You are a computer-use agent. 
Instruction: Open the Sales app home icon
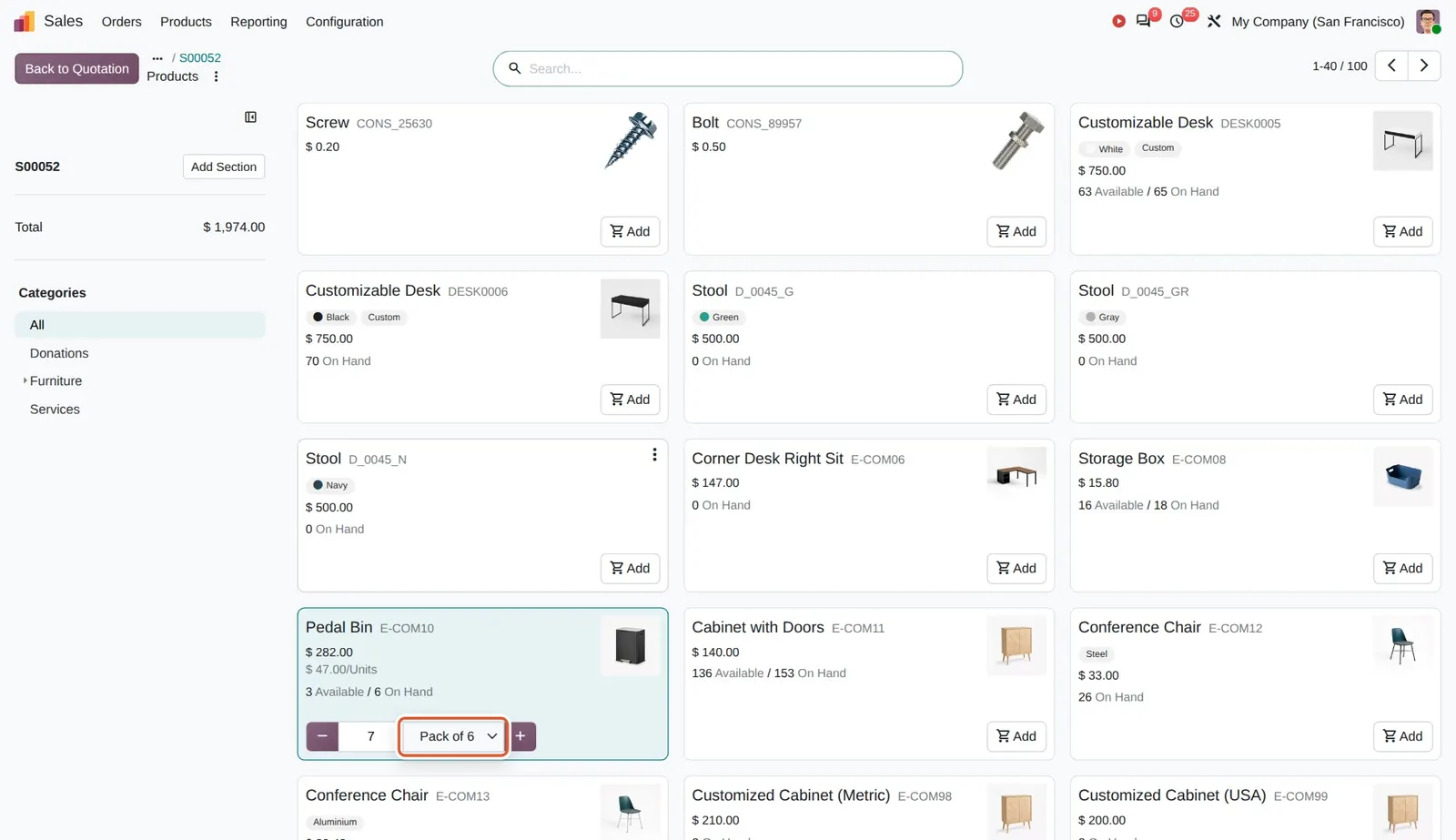(x=25, y=21)
